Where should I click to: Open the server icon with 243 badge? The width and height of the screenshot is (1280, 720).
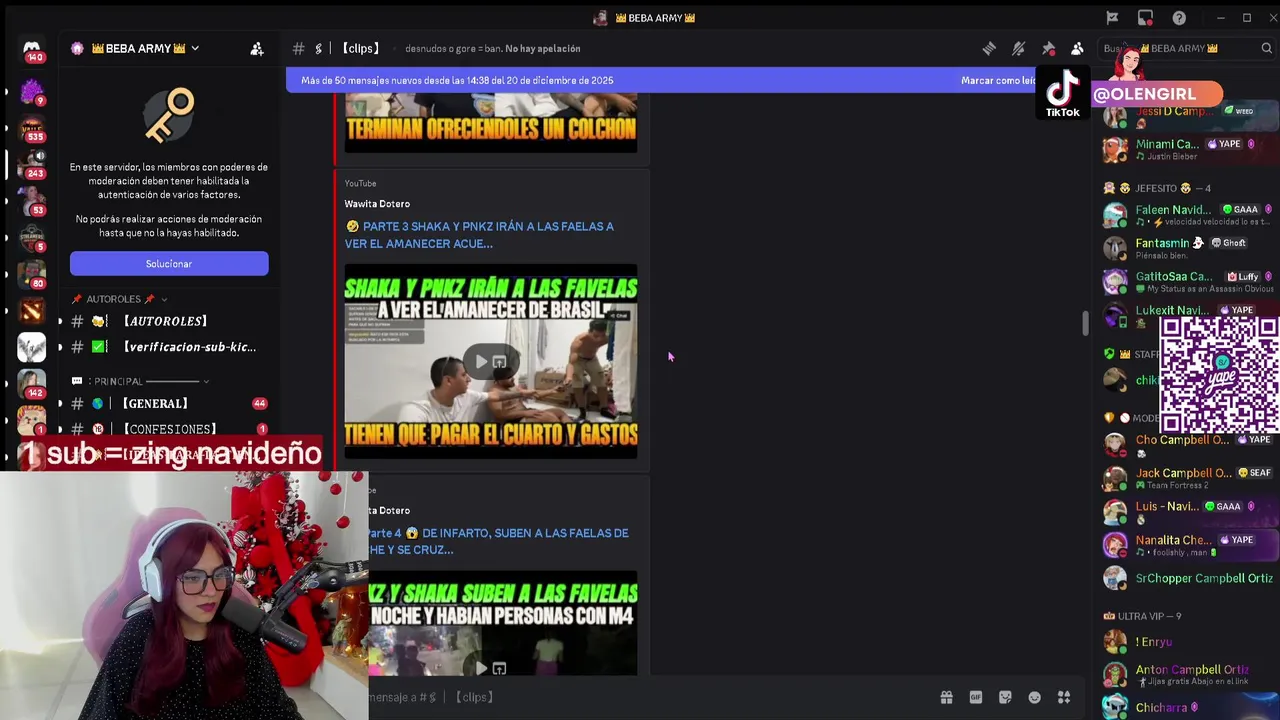click(32, 163)
